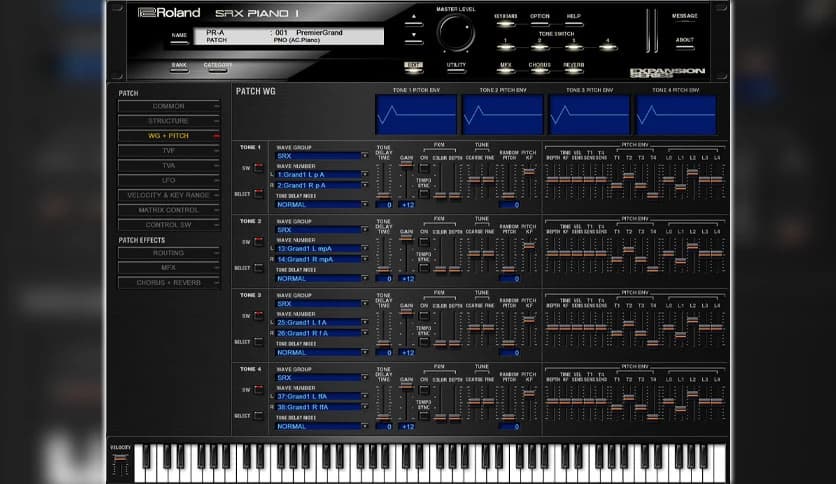
Task: Adjust Tone 1 Gain slider
Action: pyautogui.click(x=407, y=164)
